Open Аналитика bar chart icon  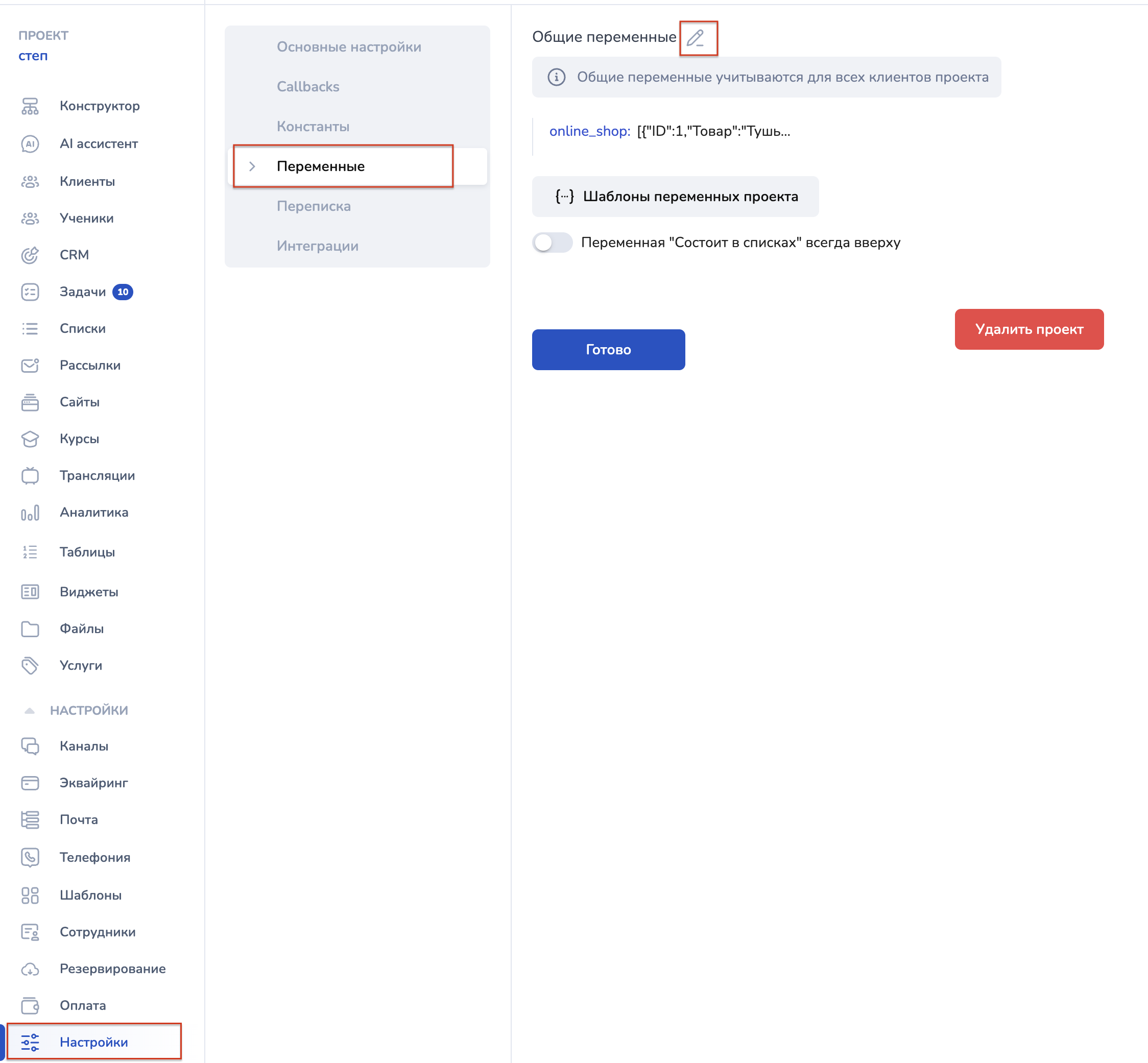pos(30,513)
